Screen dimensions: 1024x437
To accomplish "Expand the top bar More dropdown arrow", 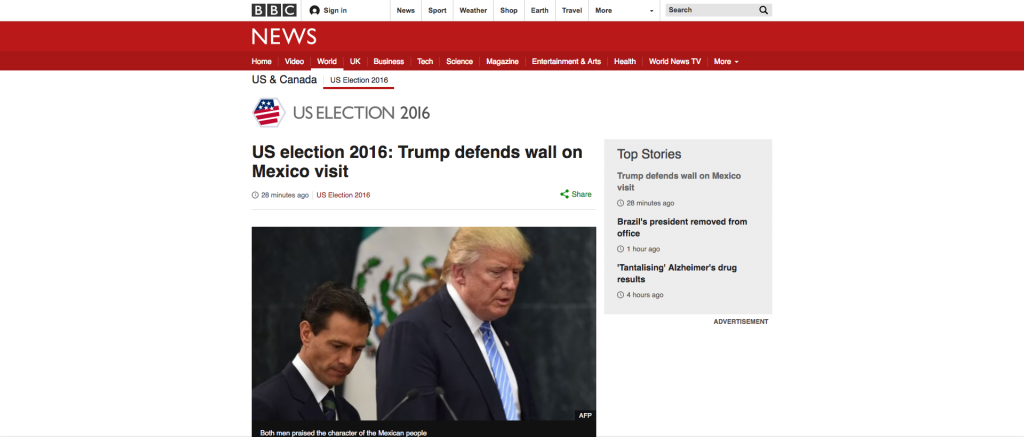I will coord(651,11).
